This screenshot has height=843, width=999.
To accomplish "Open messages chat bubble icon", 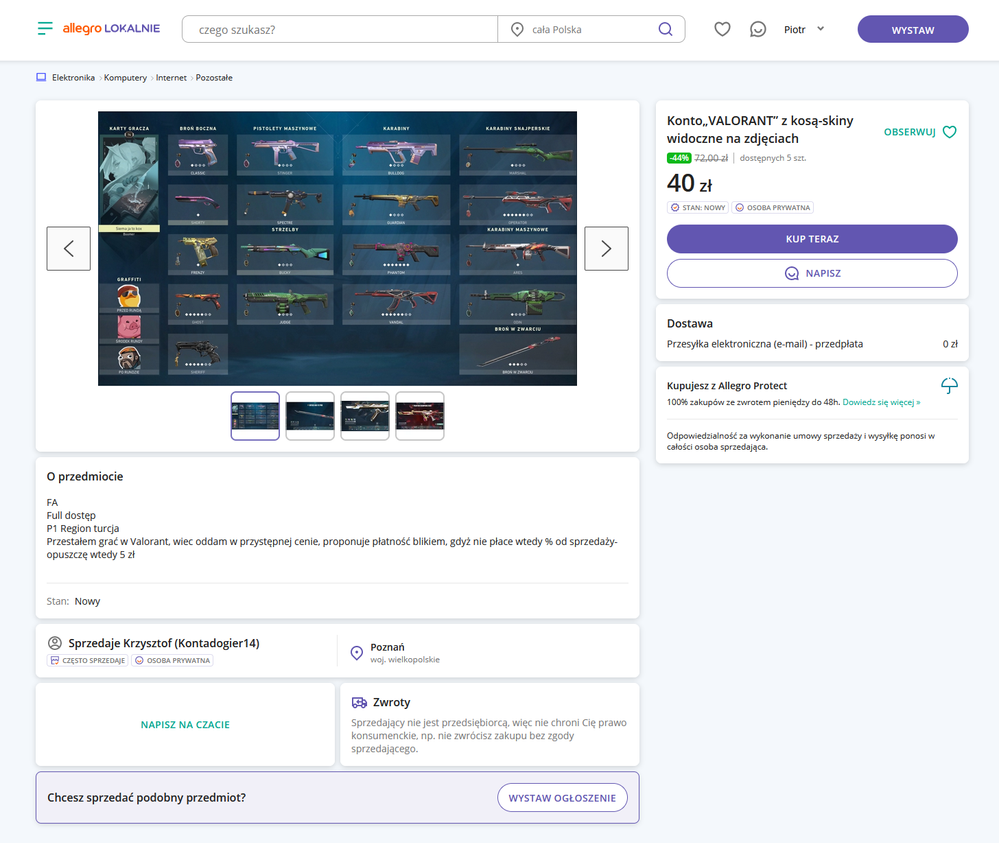I will [758, 29].
